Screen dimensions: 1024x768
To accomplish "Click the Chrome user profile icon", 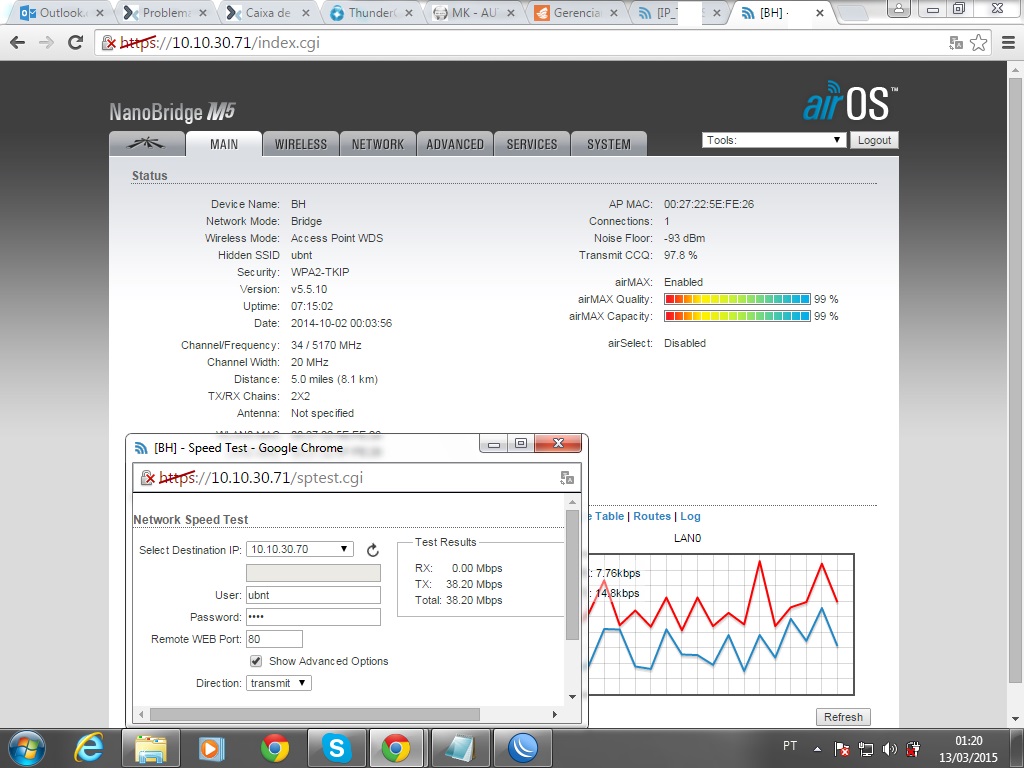I will coord(899,8).
